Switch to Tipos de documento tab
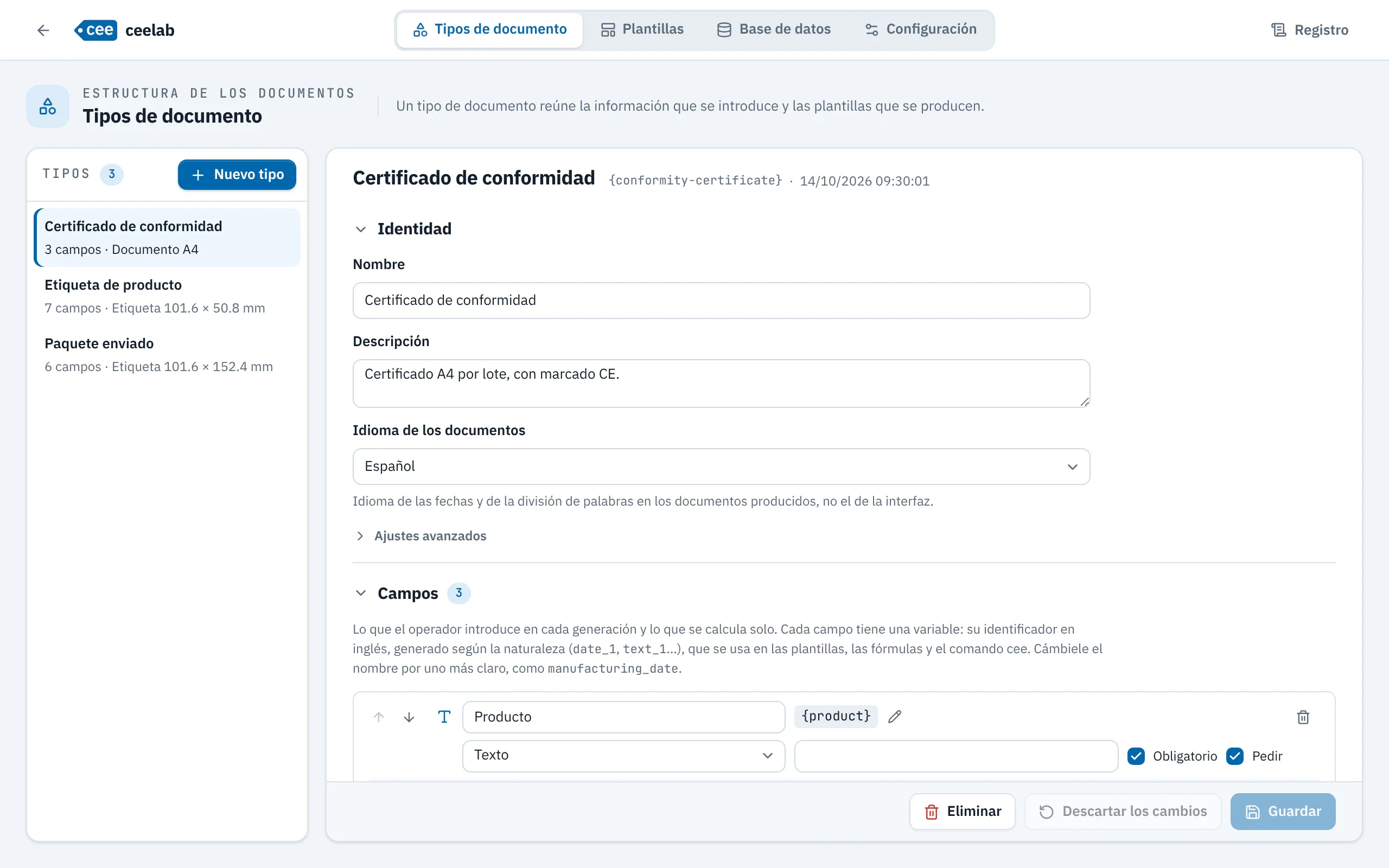Viewport: 1389px width, 868px height. [489, 29]
